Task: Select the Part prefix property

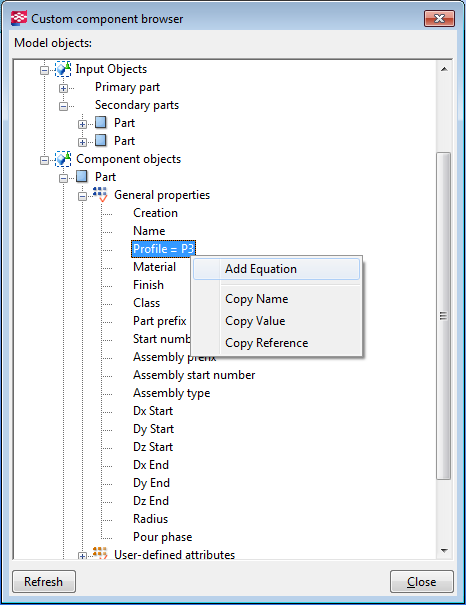Action: coord(160,321)
